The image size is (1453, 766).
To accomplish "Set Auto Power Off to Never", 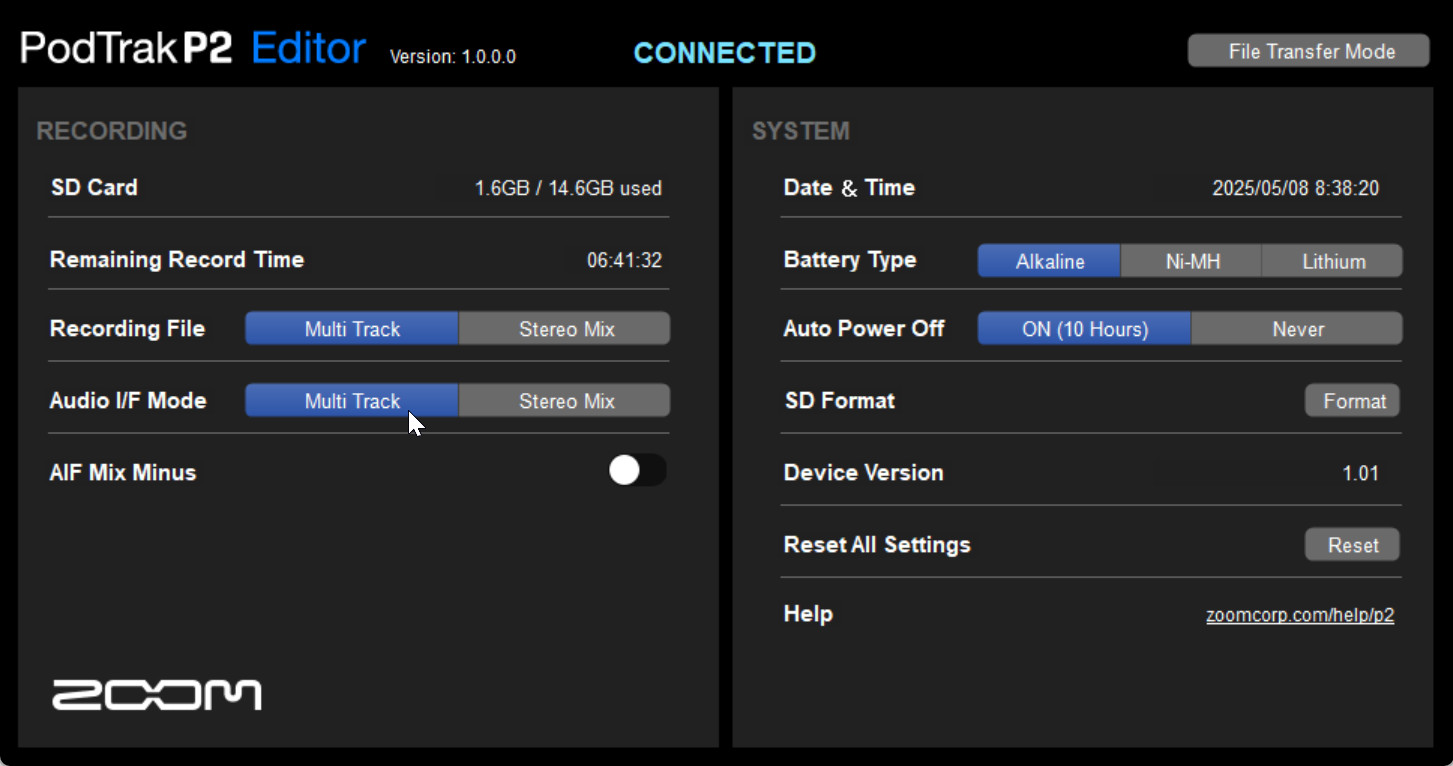I will tap(1297, 329).
